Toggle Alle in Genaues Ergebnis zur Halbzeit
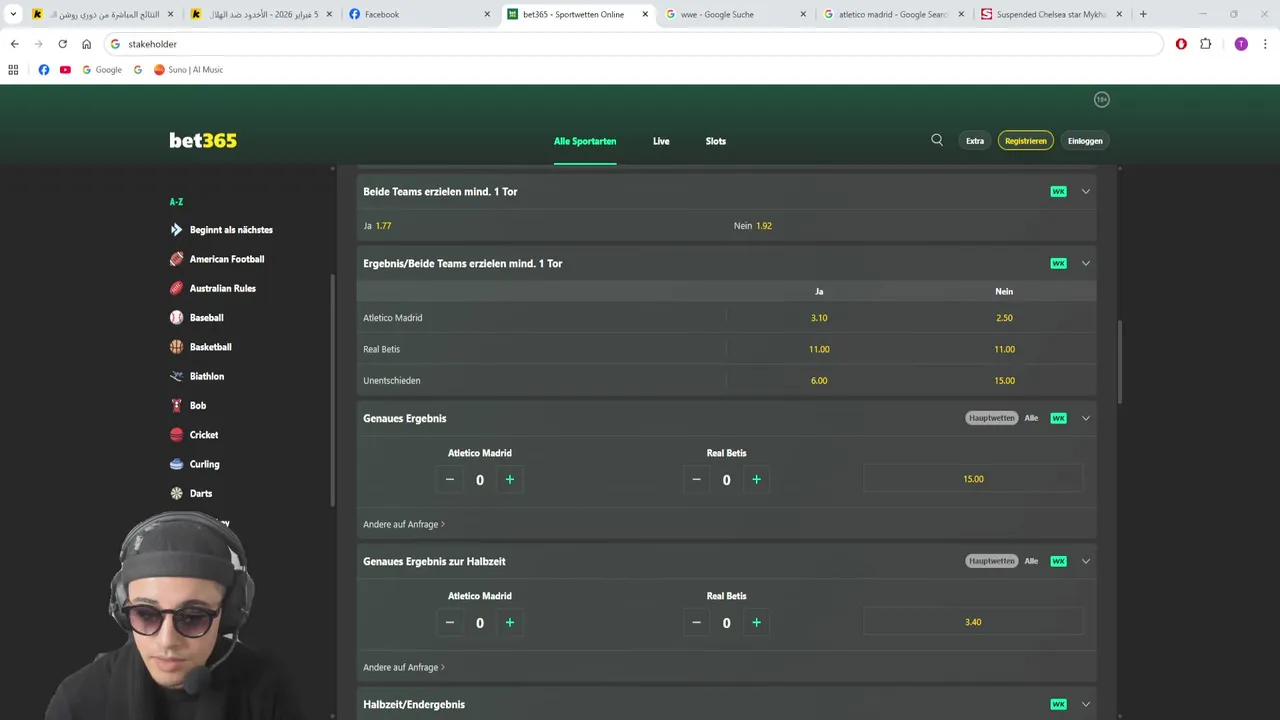Viewport: 1280px width, 720px height. click(x=1031, y=561)
